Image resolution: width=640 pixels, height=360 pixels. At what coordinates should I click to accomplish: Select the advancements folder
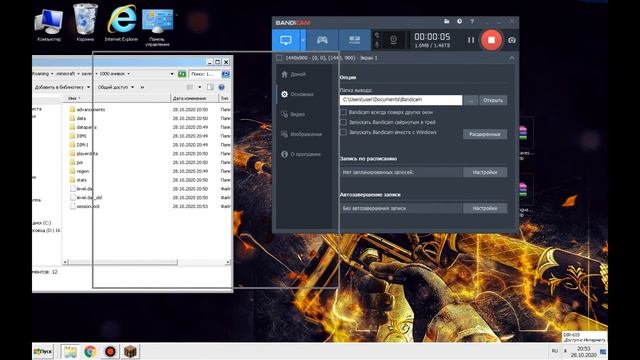pos(87,109)
